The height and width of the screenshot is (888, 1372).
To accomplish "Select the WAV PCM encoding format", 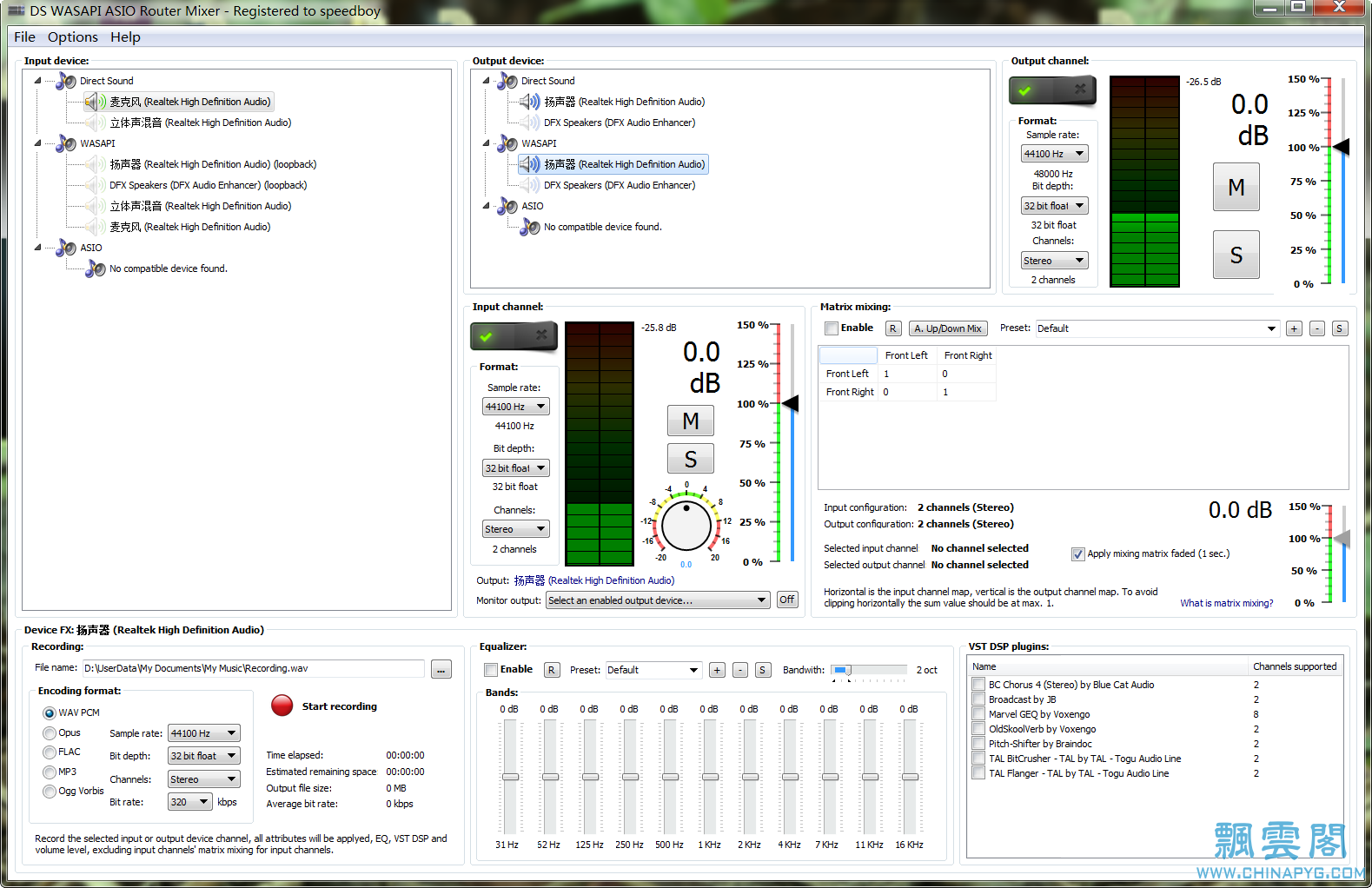I will click(50, 712).
